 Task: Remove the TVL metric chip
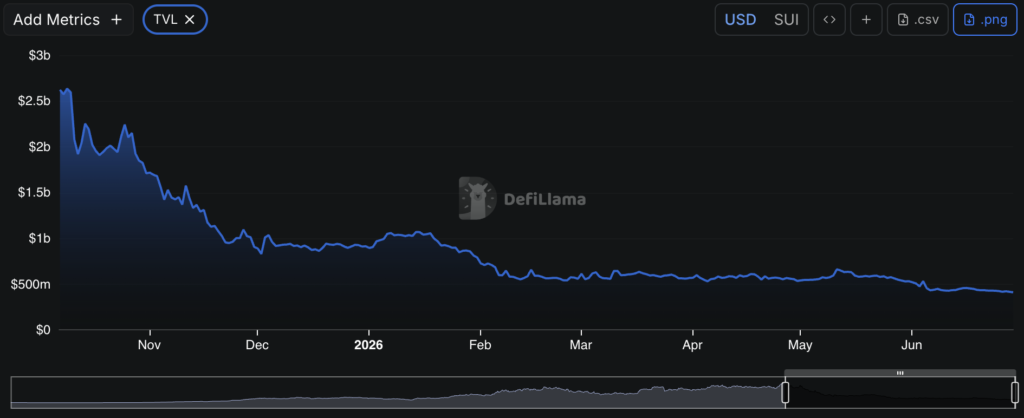190,20
